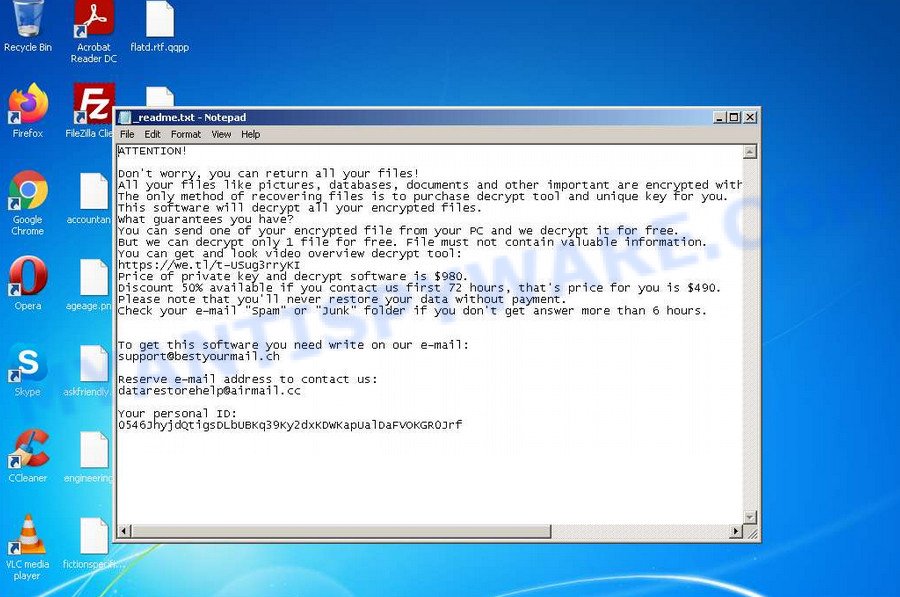This screenshot has height=597, width=900.
Task: Open CCleaner
Action: pos(27,447)
